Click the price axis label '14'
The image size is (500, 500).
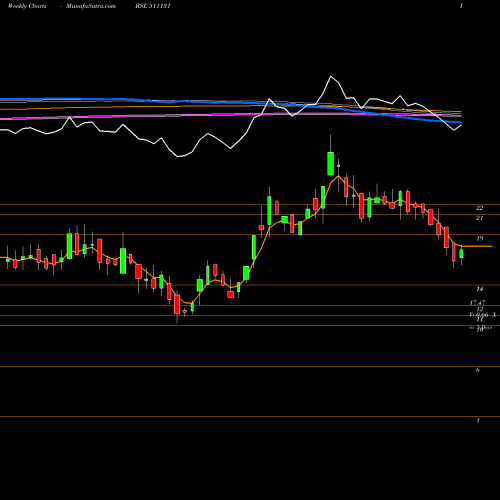pyautogui.click(x=480, y=289)
